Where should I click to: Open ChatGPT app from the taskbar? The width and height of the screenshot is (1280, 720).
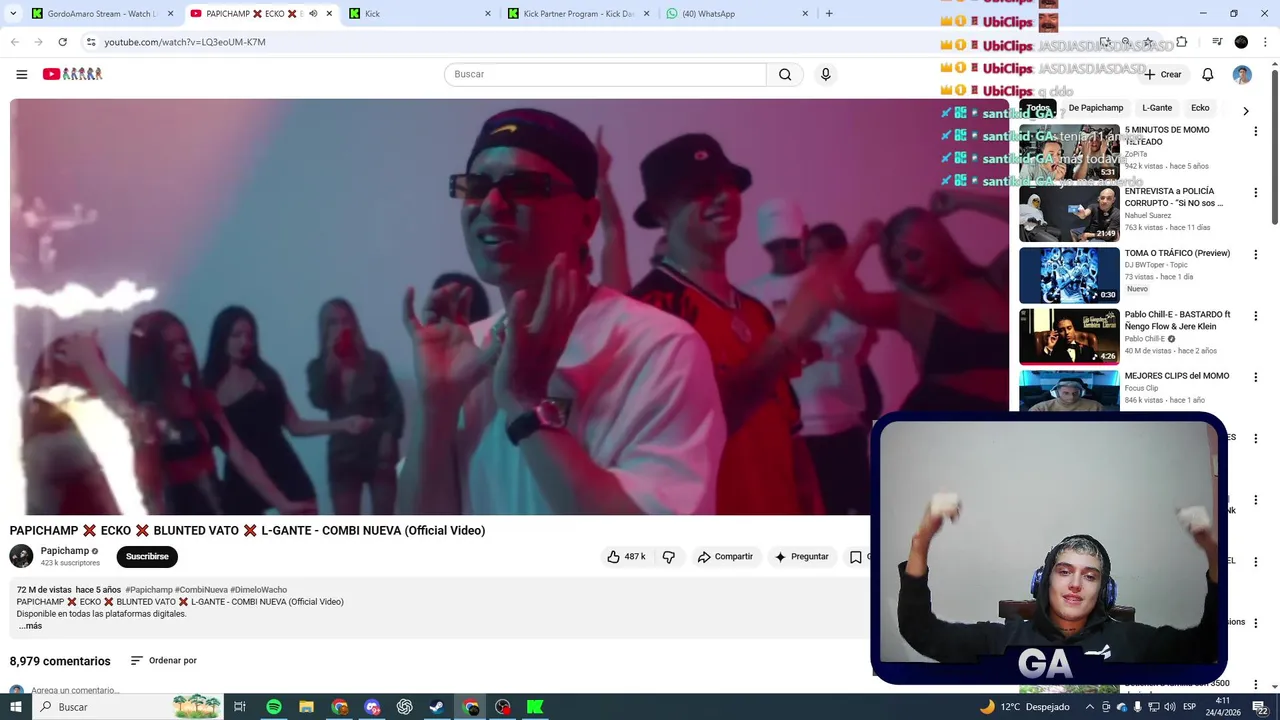(404, 707)
